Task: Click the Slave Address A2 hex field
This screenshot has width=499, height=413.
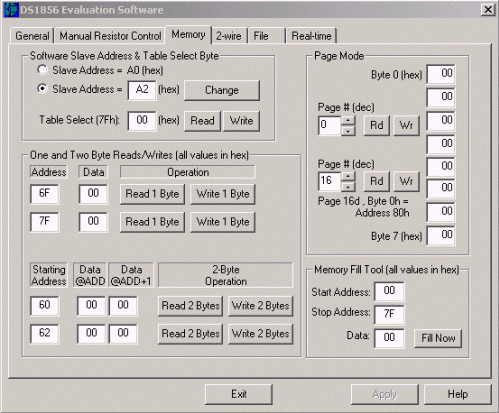Action: pos(142,90)
